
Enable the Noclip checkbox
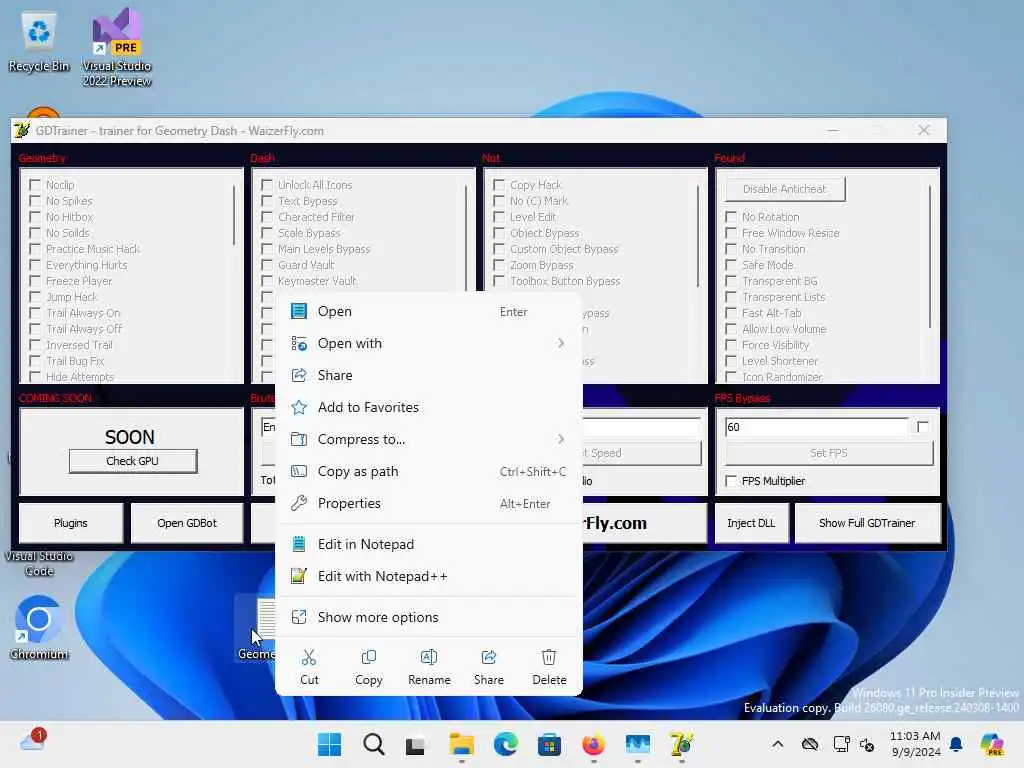[x=35, y=185]
